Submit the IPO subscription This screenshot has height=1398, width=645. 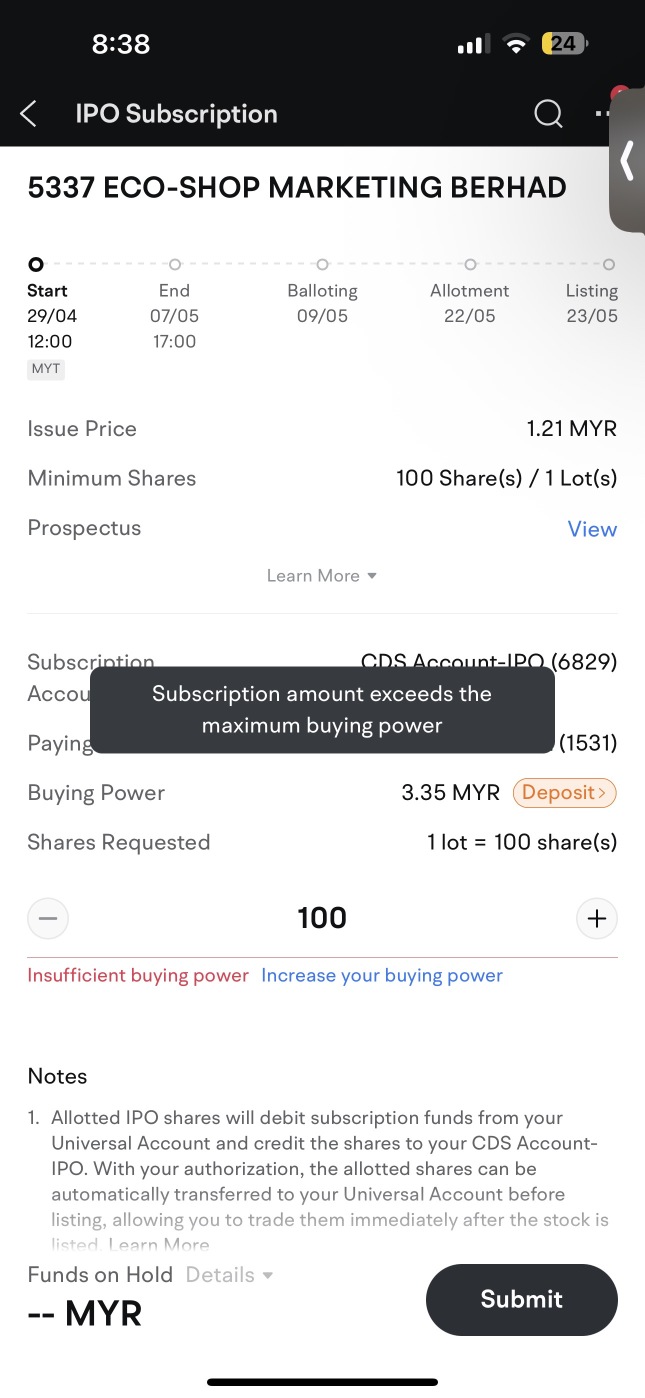click(x=522, y=1299)
